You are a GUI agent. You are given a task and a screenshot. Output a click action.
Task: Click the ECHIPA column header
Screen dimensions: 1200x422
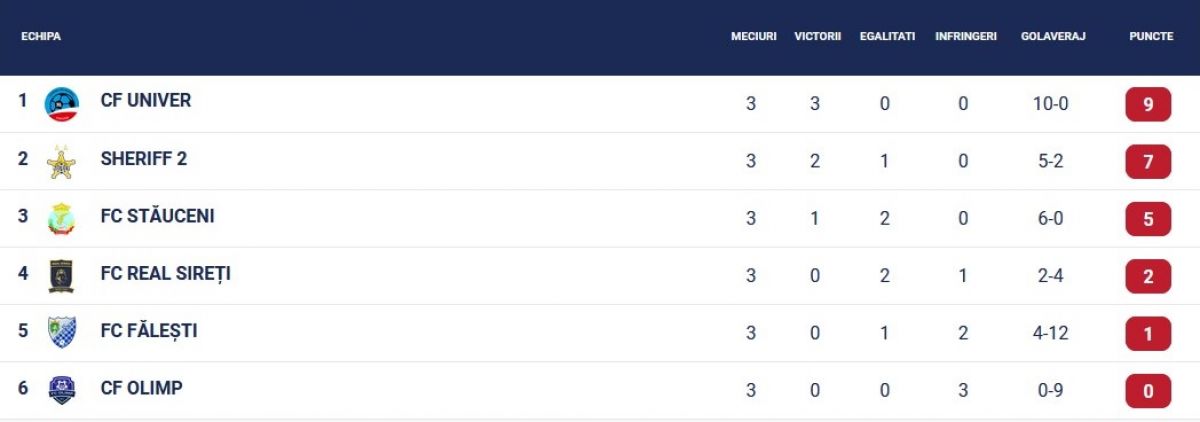(41, 36)
